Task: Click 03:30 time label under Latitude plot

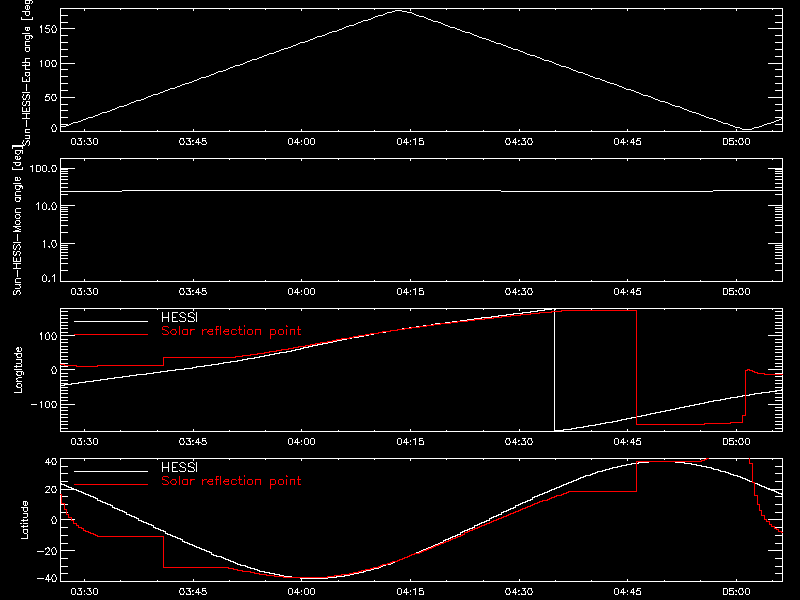Action: tap(84, 591)
